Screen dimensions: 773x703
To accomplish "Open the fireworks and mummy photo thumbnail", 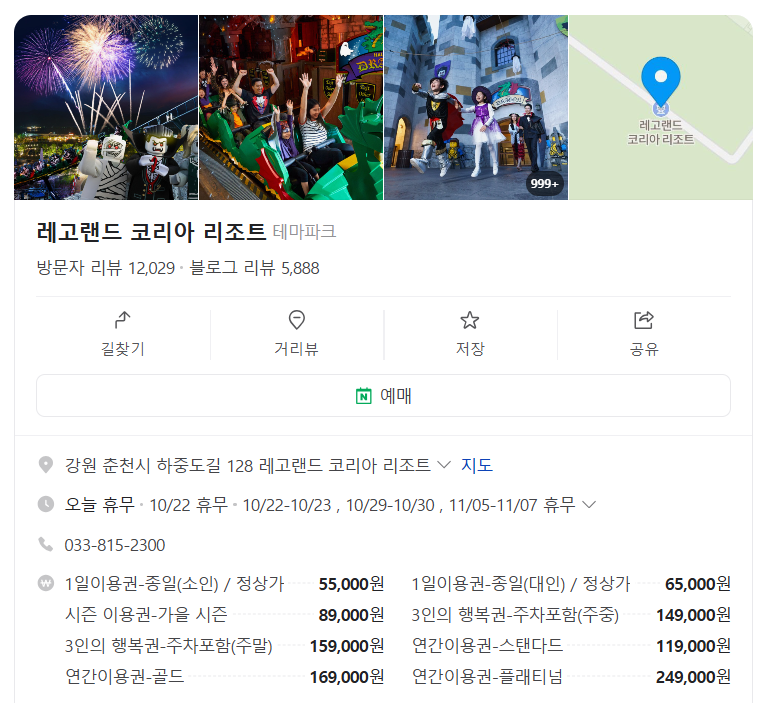I will (x=106, y=107).
